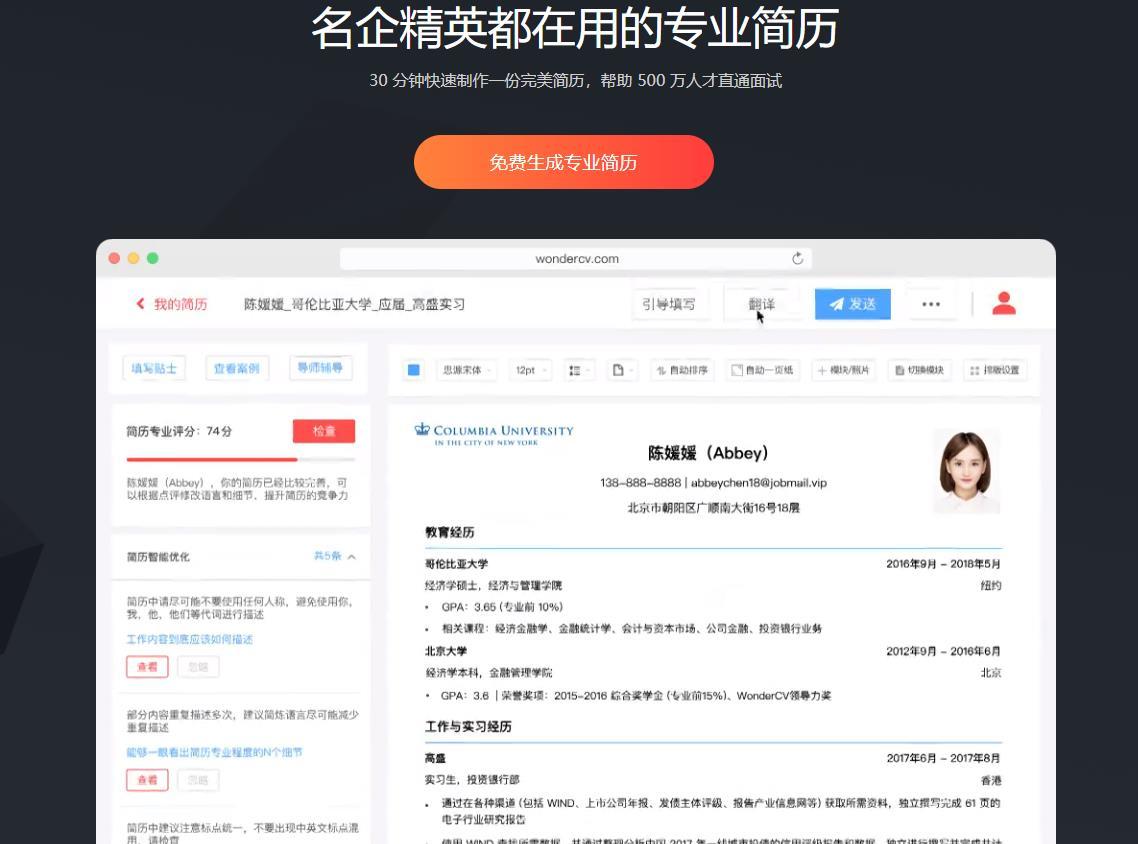Select the 教育经历 section heading
The image size is (1138, 844).
coord(449,533)
